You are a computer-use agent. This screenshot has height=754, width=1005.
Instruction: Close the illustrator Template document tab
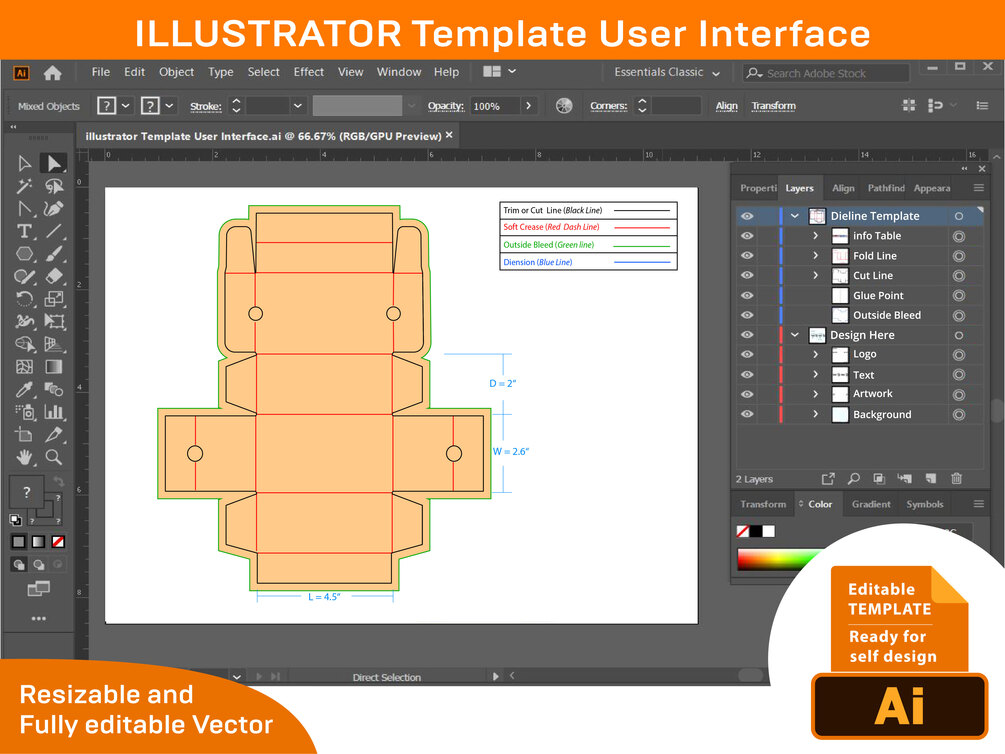pyautogui.click(x=449, y=135)
